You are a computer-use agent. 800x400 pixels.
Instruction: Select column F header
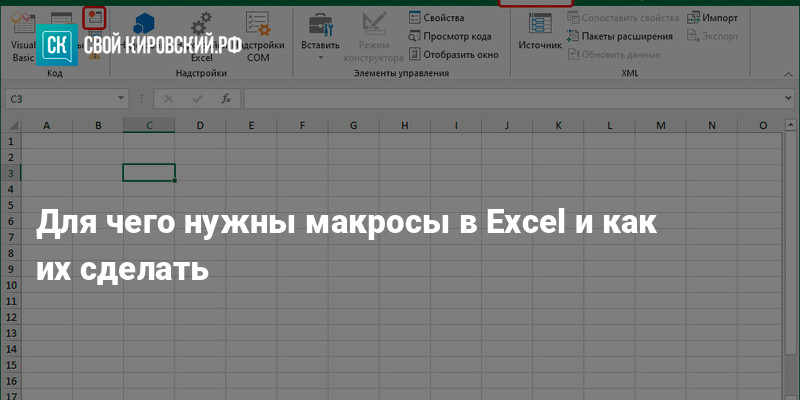(303, 126)
